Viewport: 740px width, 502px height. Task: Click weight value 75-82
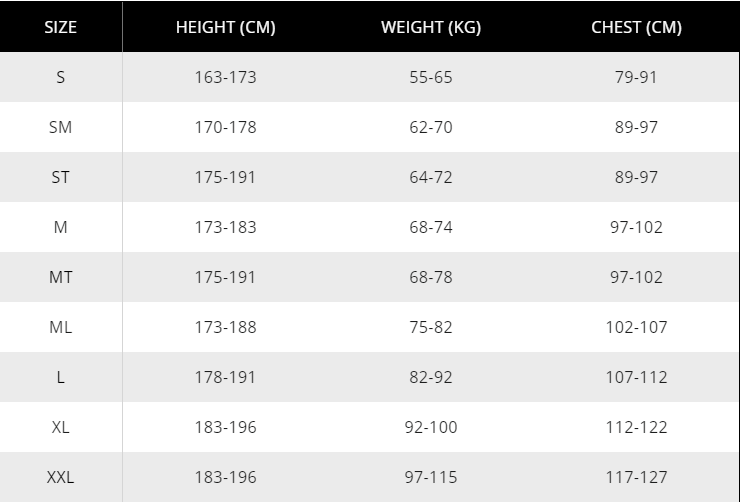(x=431, y=327)
